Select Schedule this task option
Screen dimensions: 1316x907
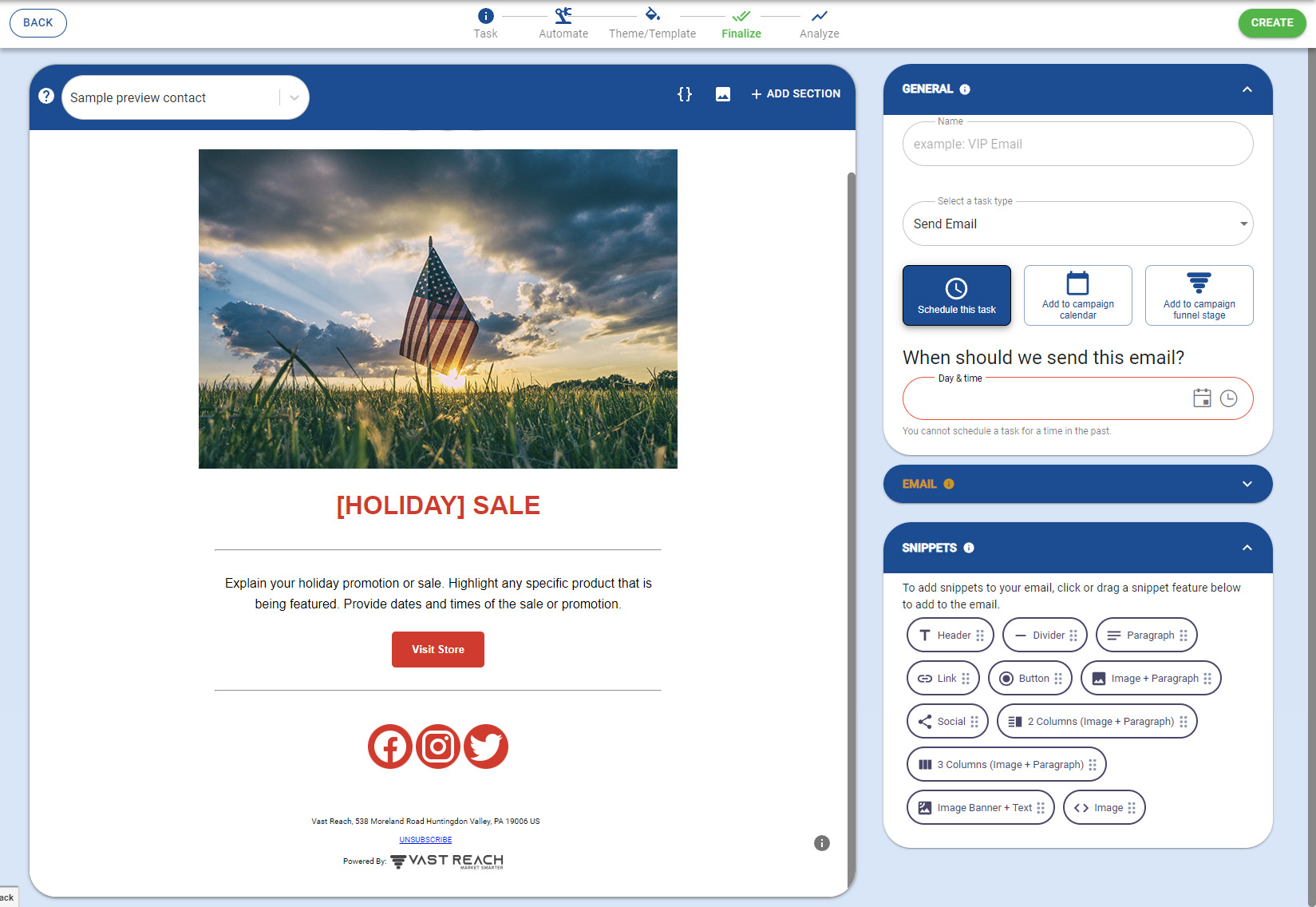(x=957, y=295)
